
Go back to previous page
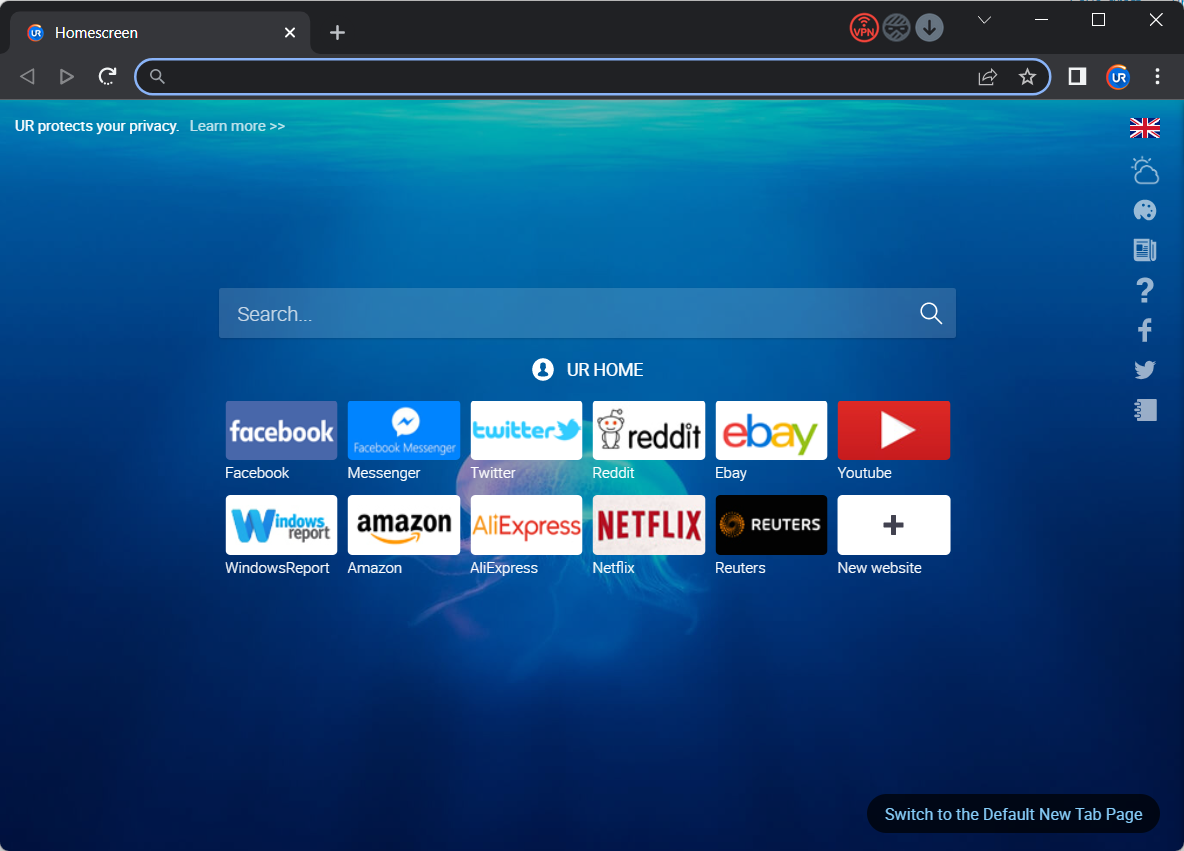[27, 76]
